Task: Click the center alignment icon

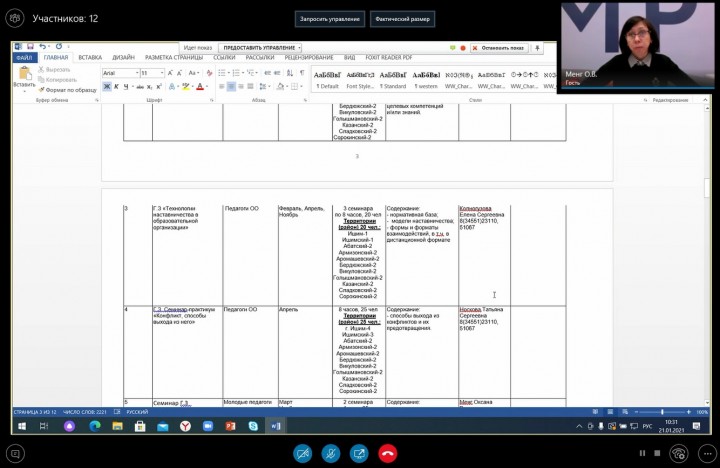Action: click(x=231, y=87)
